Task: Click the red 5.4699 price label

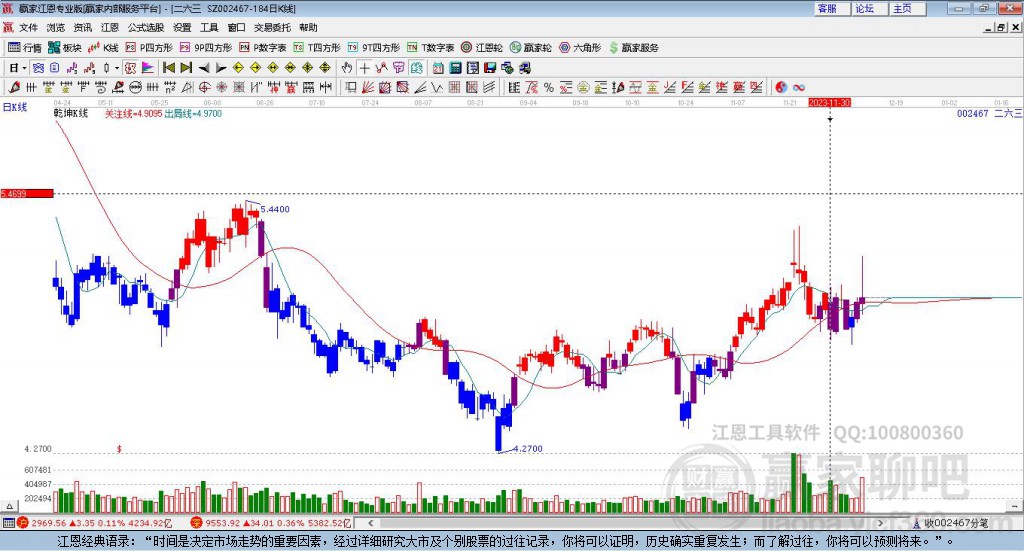Action: pyautogui.click(x=27, y=193)
